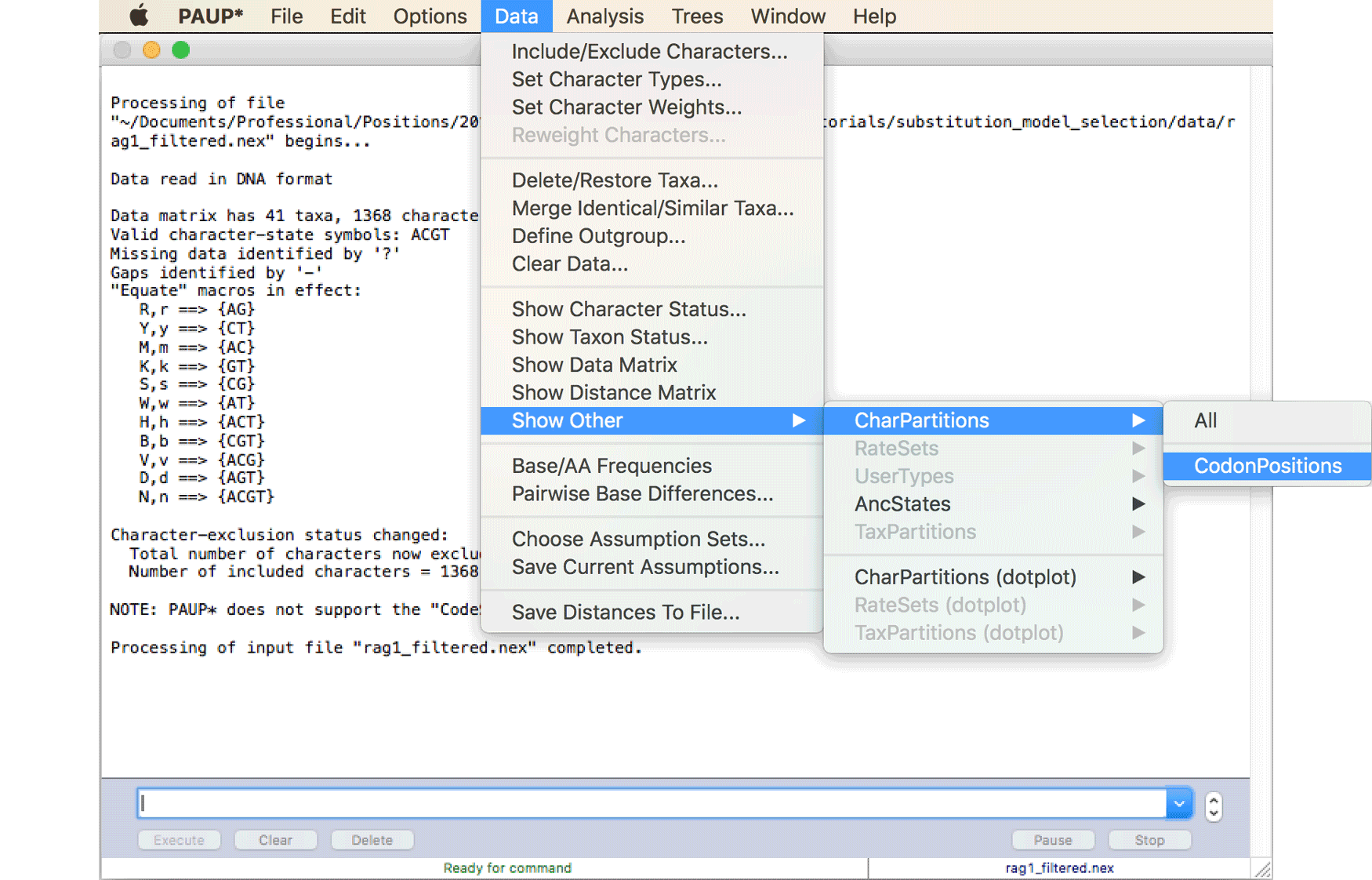
Task: Open the Apple menu
Action: pyautogui.click(x=139, y=16)
